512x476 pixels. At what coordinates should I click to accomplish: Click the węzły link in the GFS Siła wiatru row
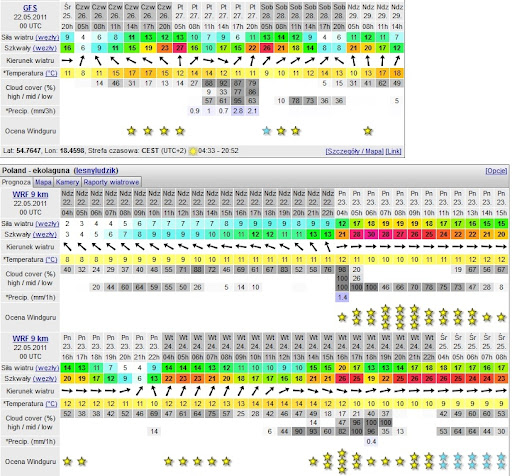coord(47,37)
